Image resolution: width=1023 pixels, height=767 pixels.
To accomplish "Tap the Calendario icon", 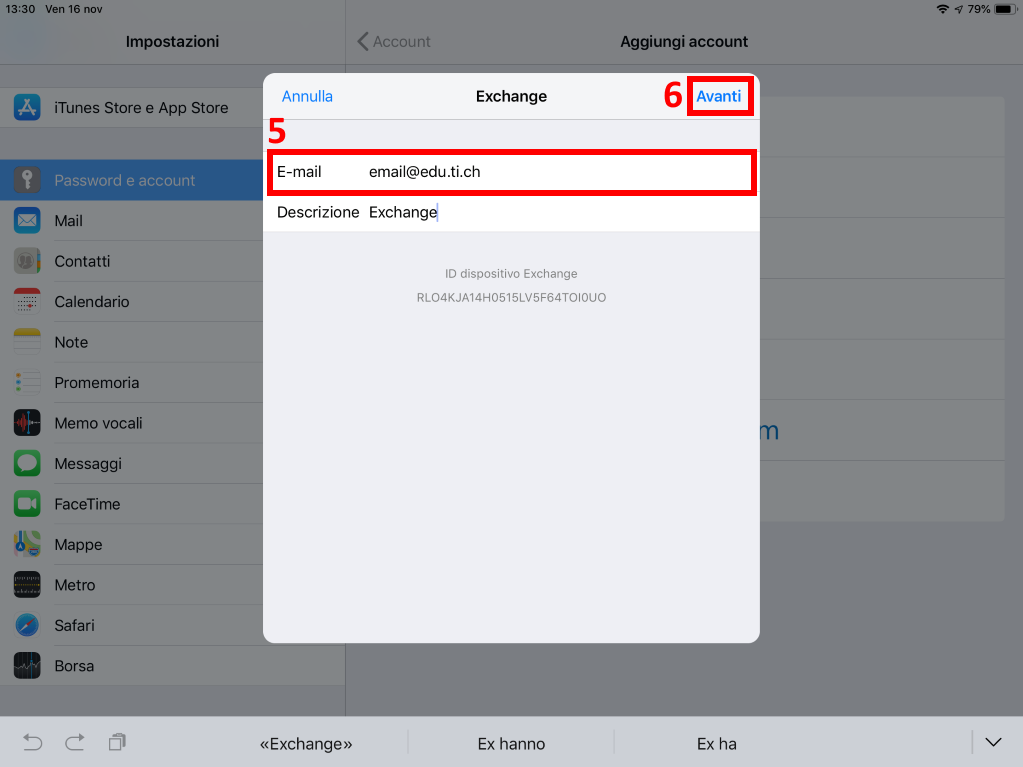I will coord(27,301).
